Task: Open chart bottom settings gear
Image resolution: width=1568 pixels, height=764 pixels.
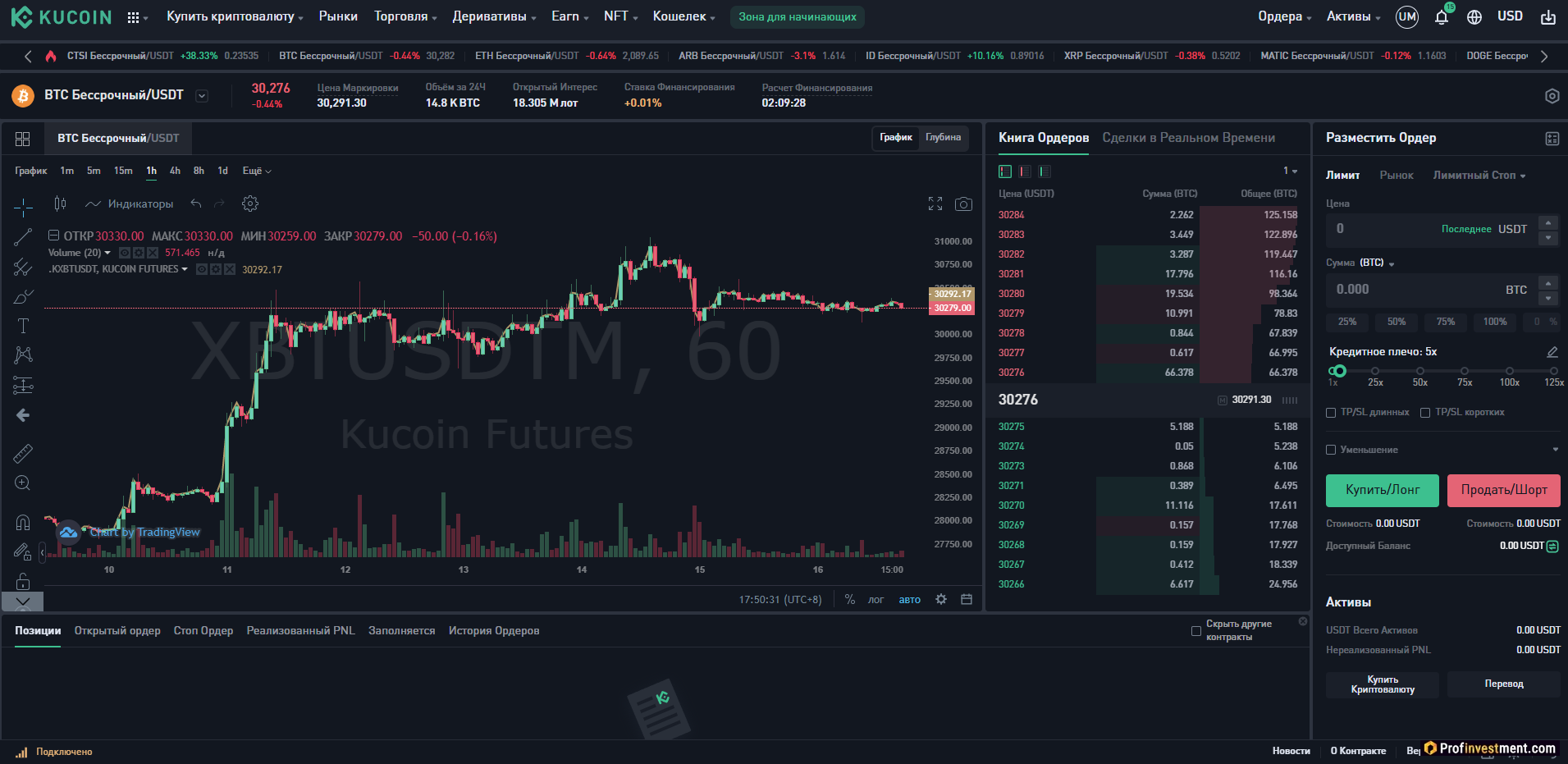Action: tap(941, 600)
